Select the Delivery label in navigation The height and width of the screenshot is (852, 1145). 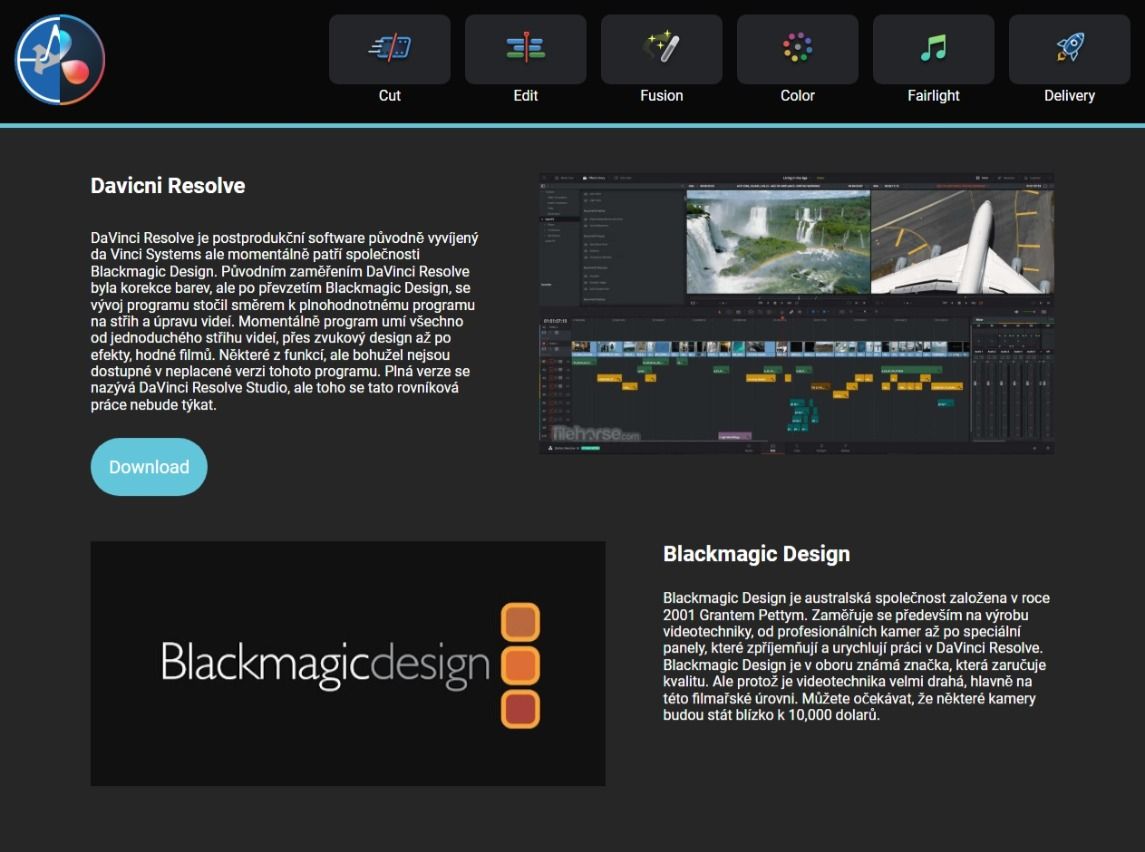pyautogui.click(x=1069, y=96)
